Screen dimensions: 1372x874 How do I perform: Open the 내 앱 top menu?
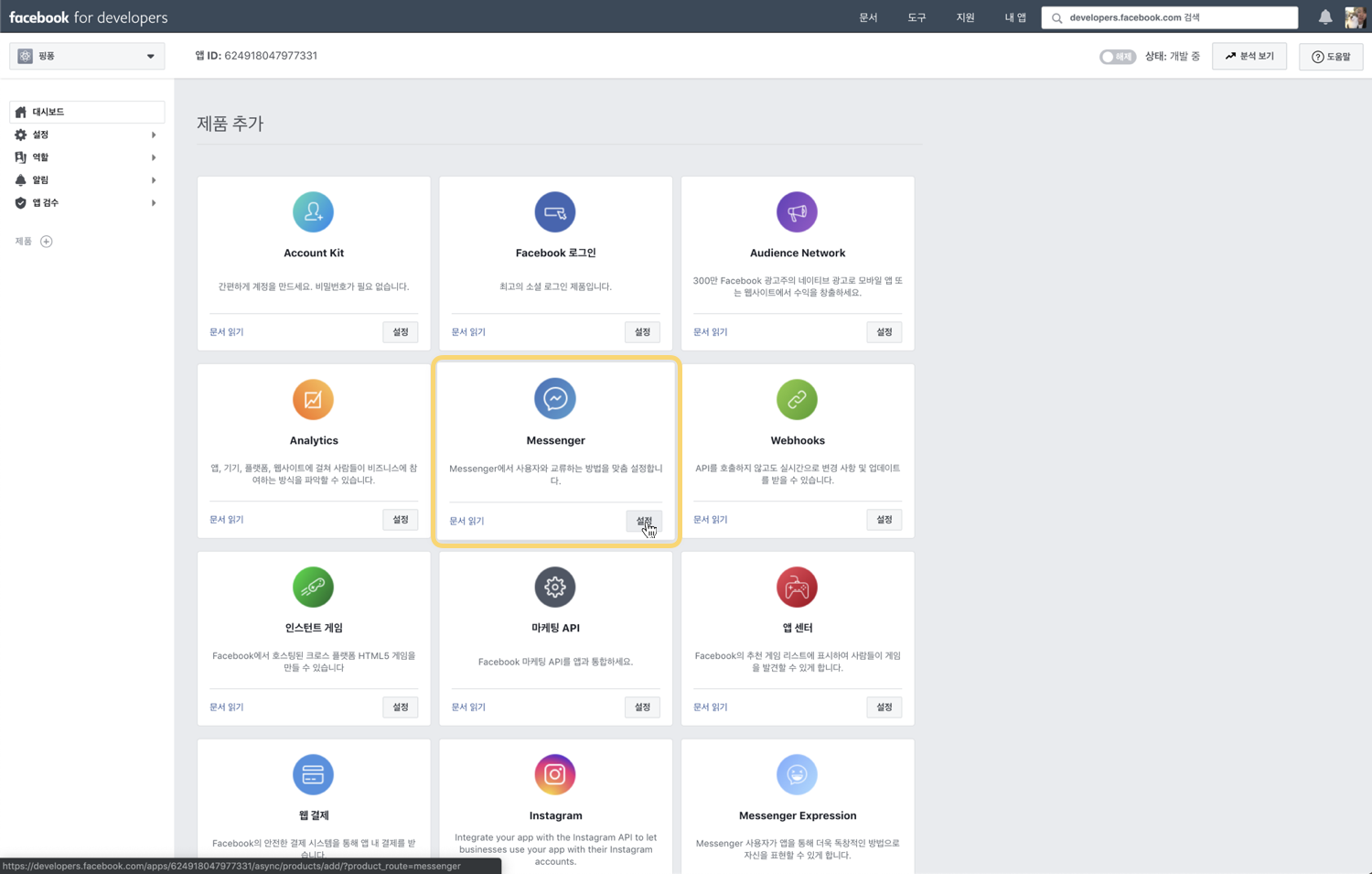coord(1015,17)
